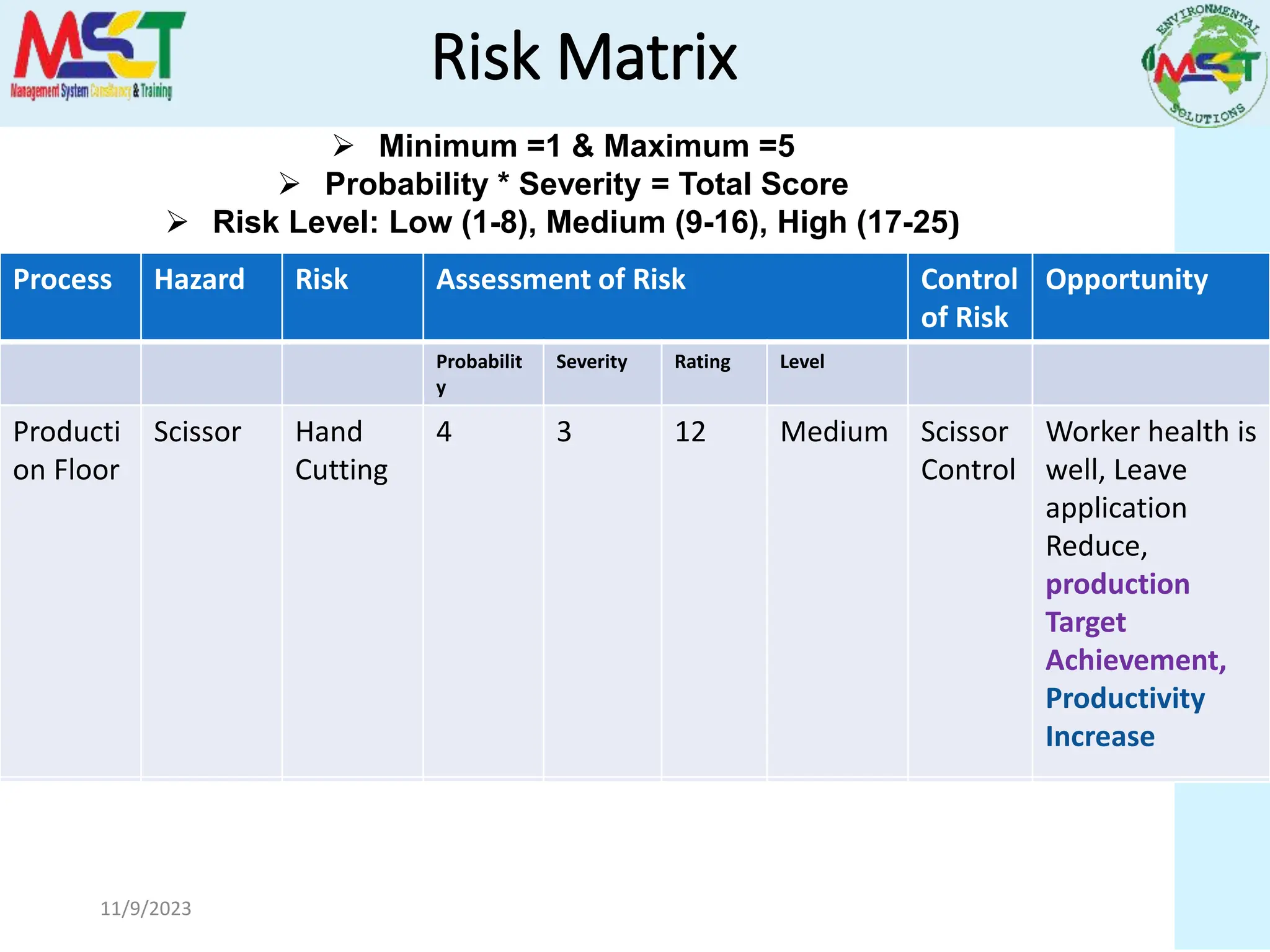Click the Hazard column header

(x=199, y=280)
